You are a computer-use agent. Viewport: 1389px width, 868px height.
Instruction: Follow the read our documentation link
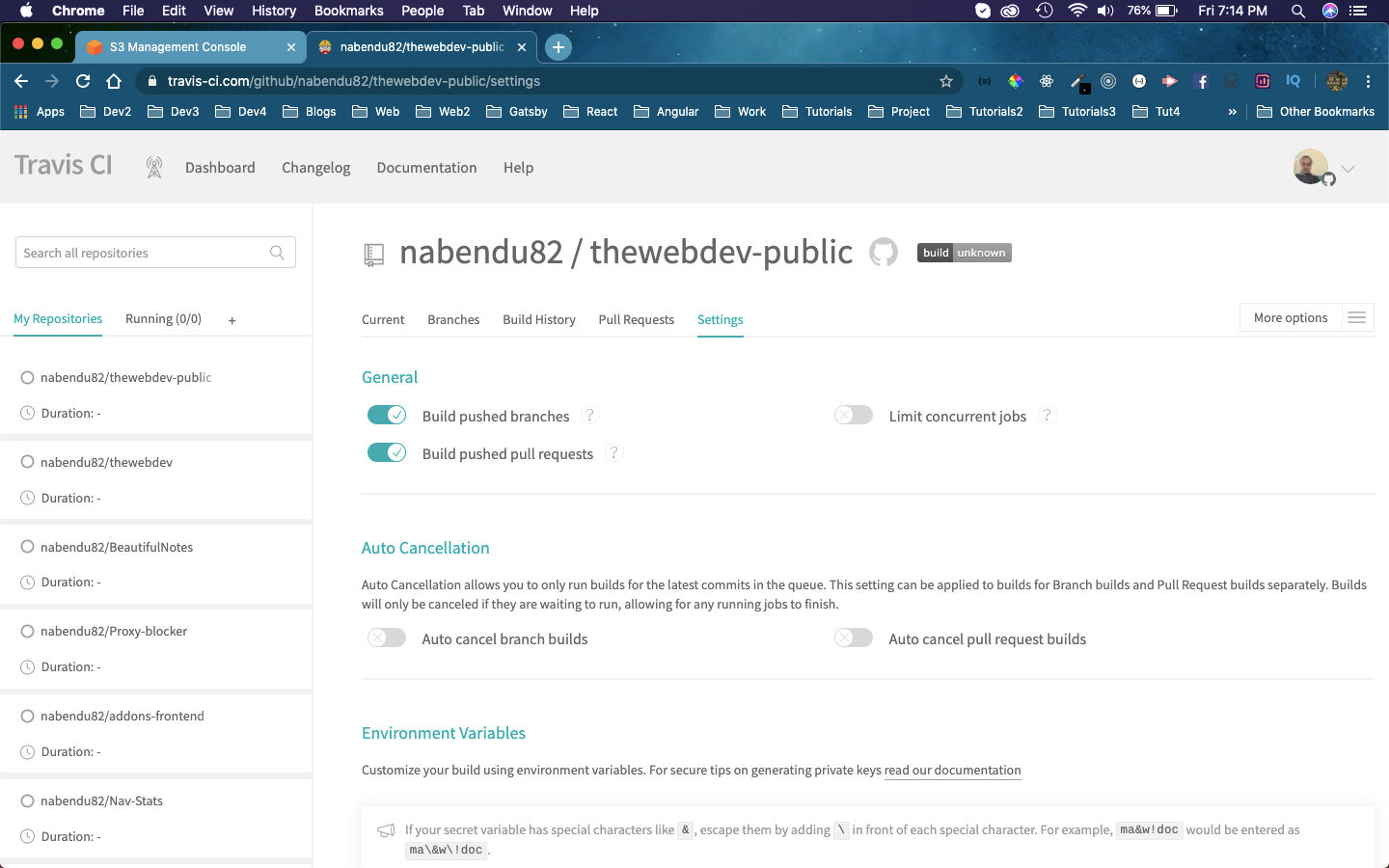952,770
